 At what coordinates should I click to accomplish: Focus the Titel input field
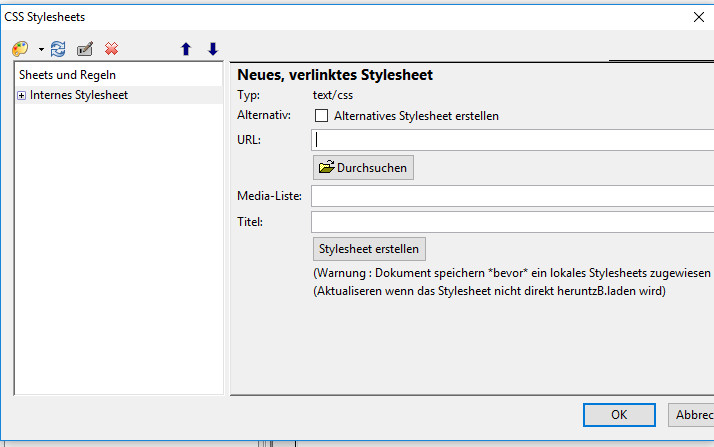click(x=512, y=222)
